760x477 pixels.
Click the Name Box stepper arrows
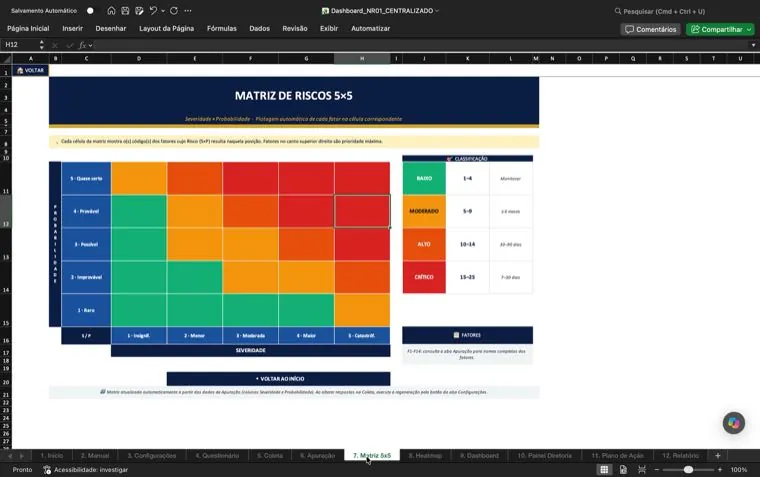click(x=42, y=45)
